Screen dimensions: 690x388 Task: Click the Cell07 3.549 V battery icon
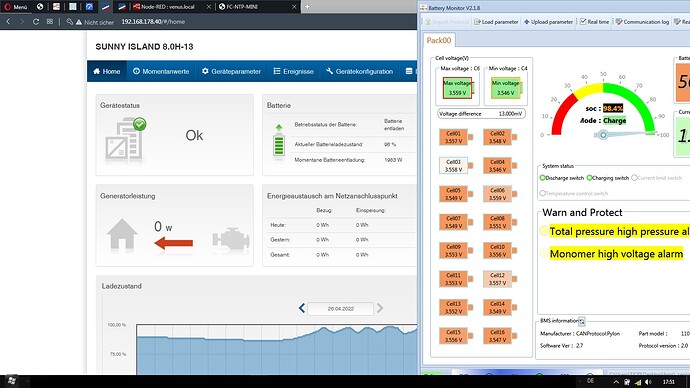(x=456, y=222)
